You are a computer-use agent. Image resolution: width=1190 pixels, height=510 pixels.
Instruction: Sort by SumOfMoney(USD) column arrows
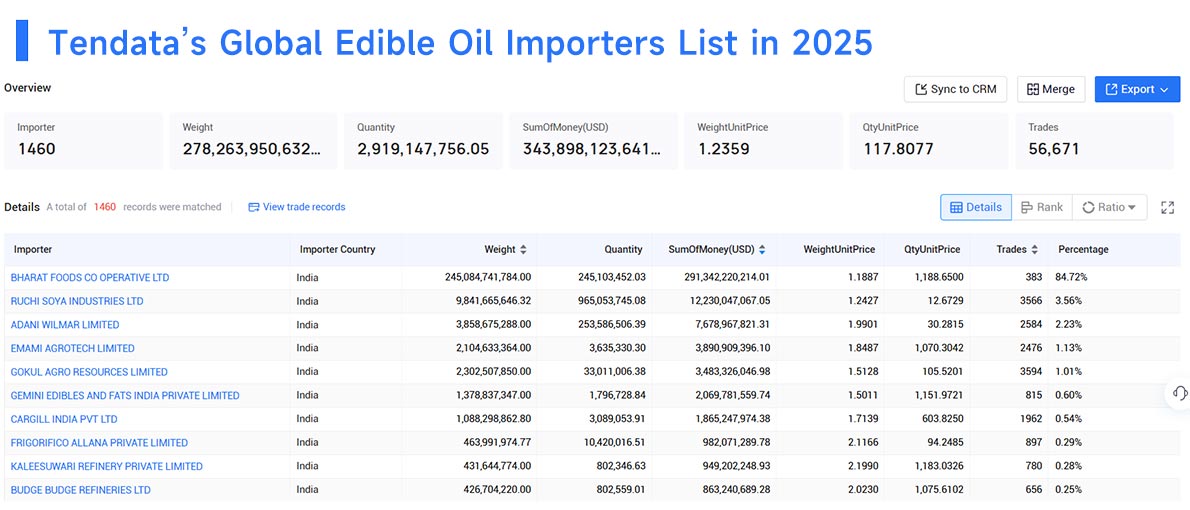[x=762, y=249]
